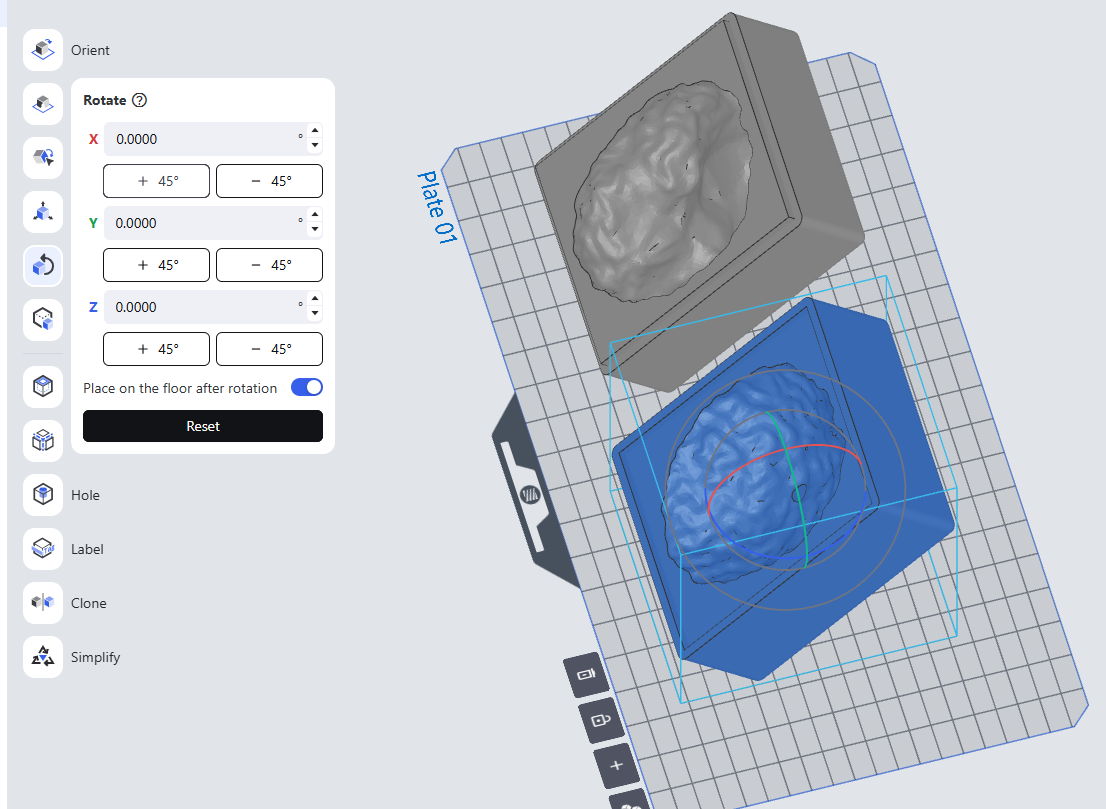Increase Y rotation with up arrow
Viewport: 1106px width, 809px height.
pos(315,214)
